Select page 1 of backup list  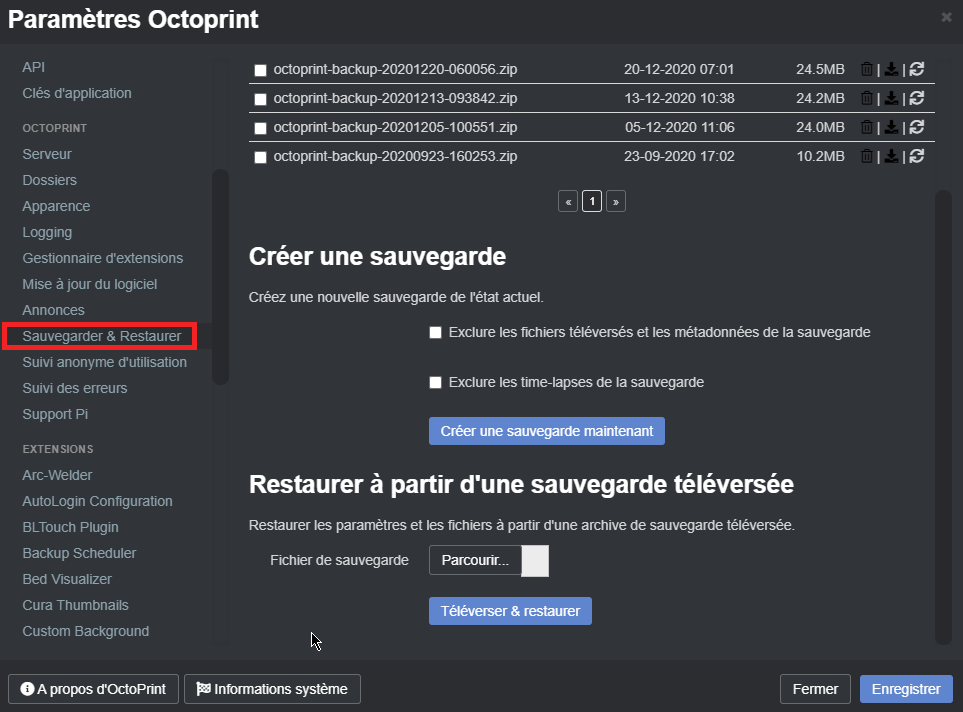[x=592, y=201]
